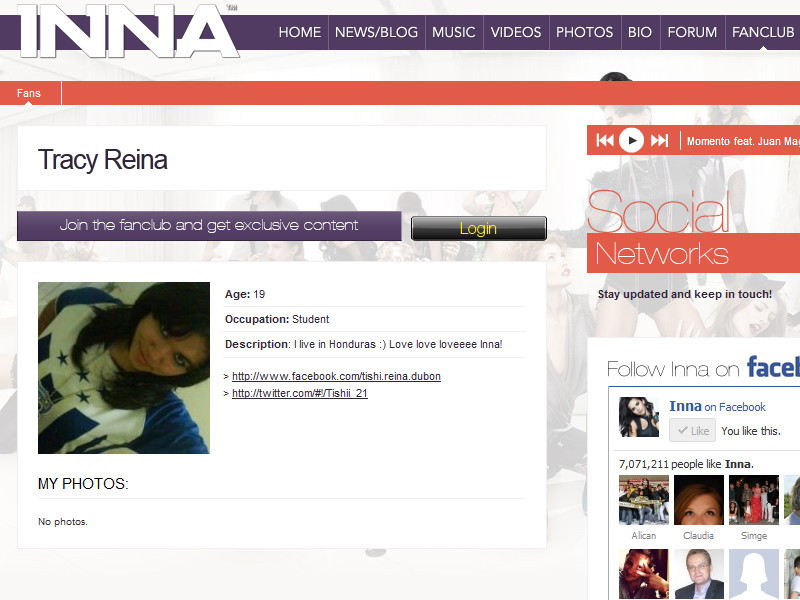Viewport: 800px width, 600px height.
Task: Click the Join the fanclub banner
Action: 209,226
